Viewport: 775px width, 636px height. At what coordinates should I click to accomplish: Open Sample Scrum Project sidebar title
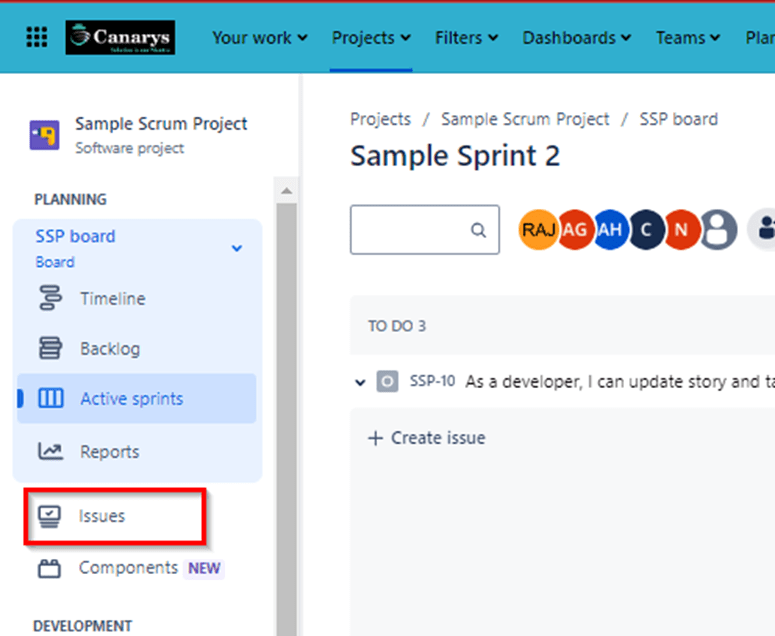tap(161, 124)
